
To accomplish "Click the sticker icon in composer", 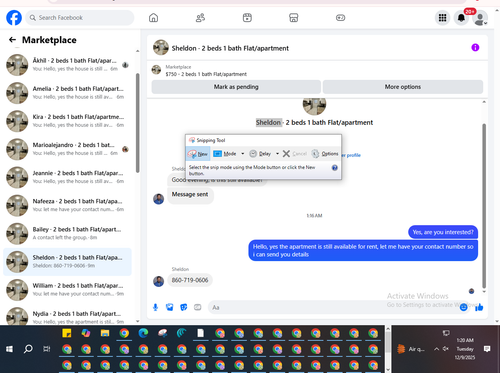I will tap(184, 307).
